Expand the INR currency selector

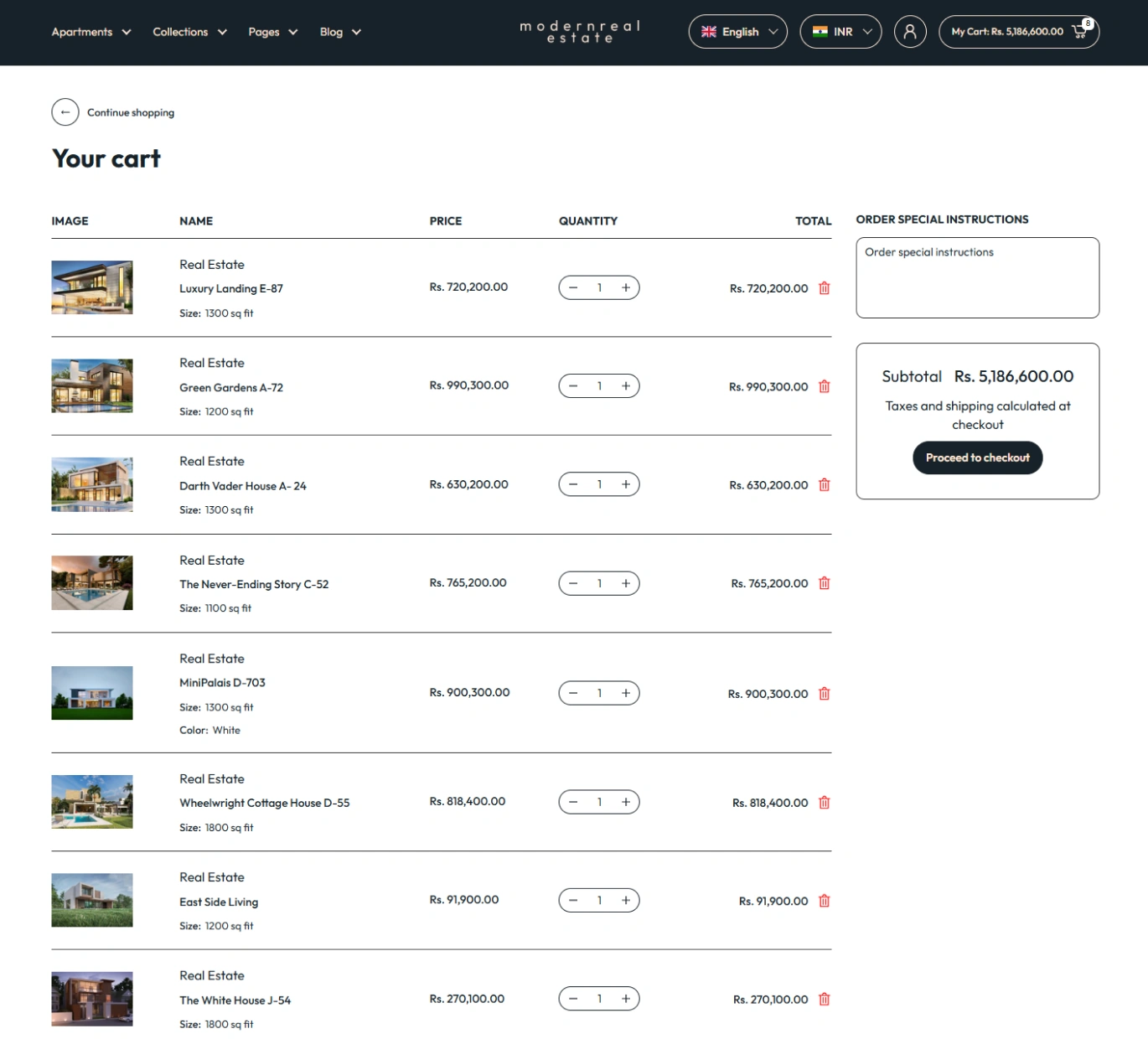[x=840, y=32]
